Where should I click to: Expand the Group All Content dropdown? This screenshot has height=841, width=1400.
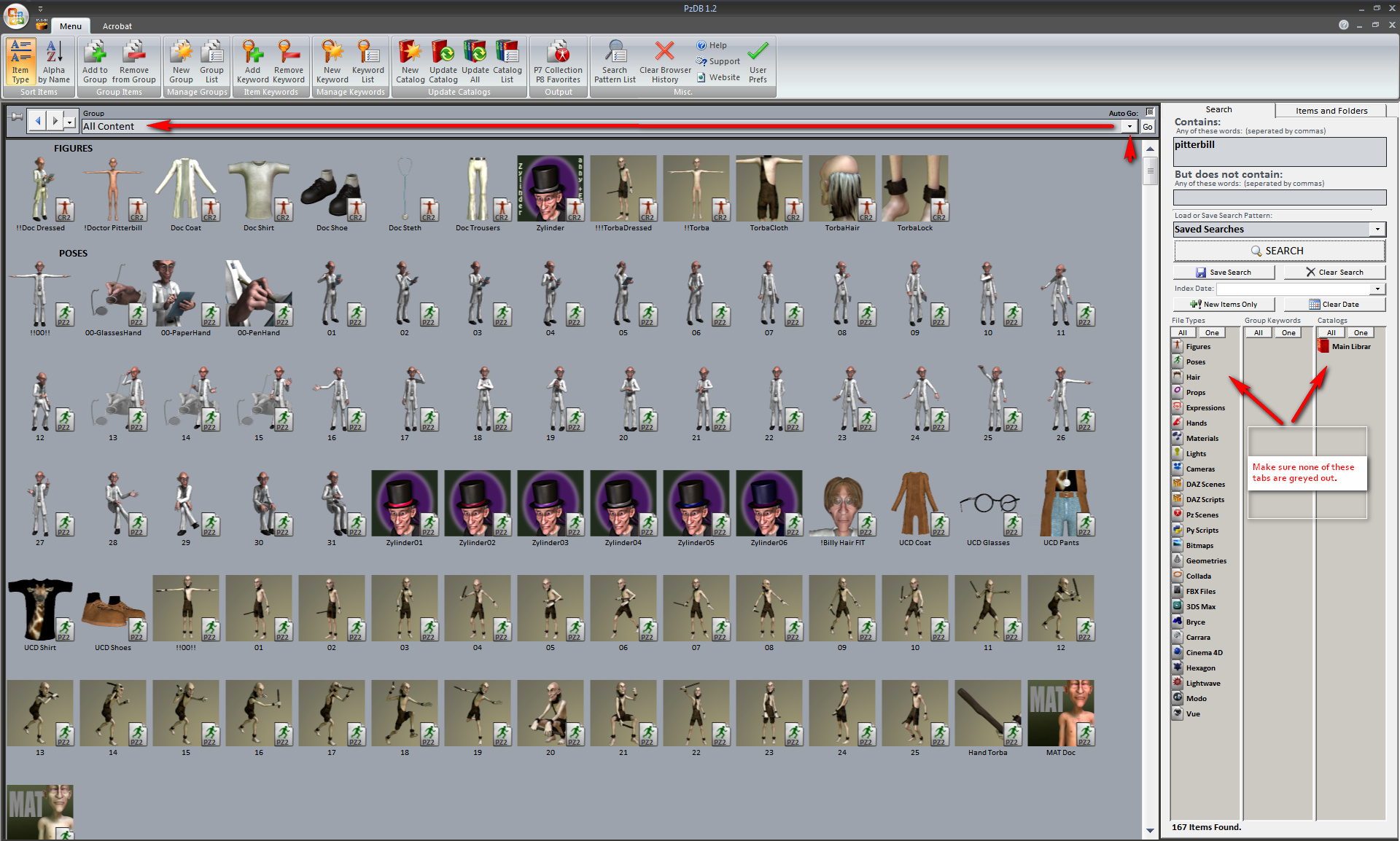[1129, 127]
